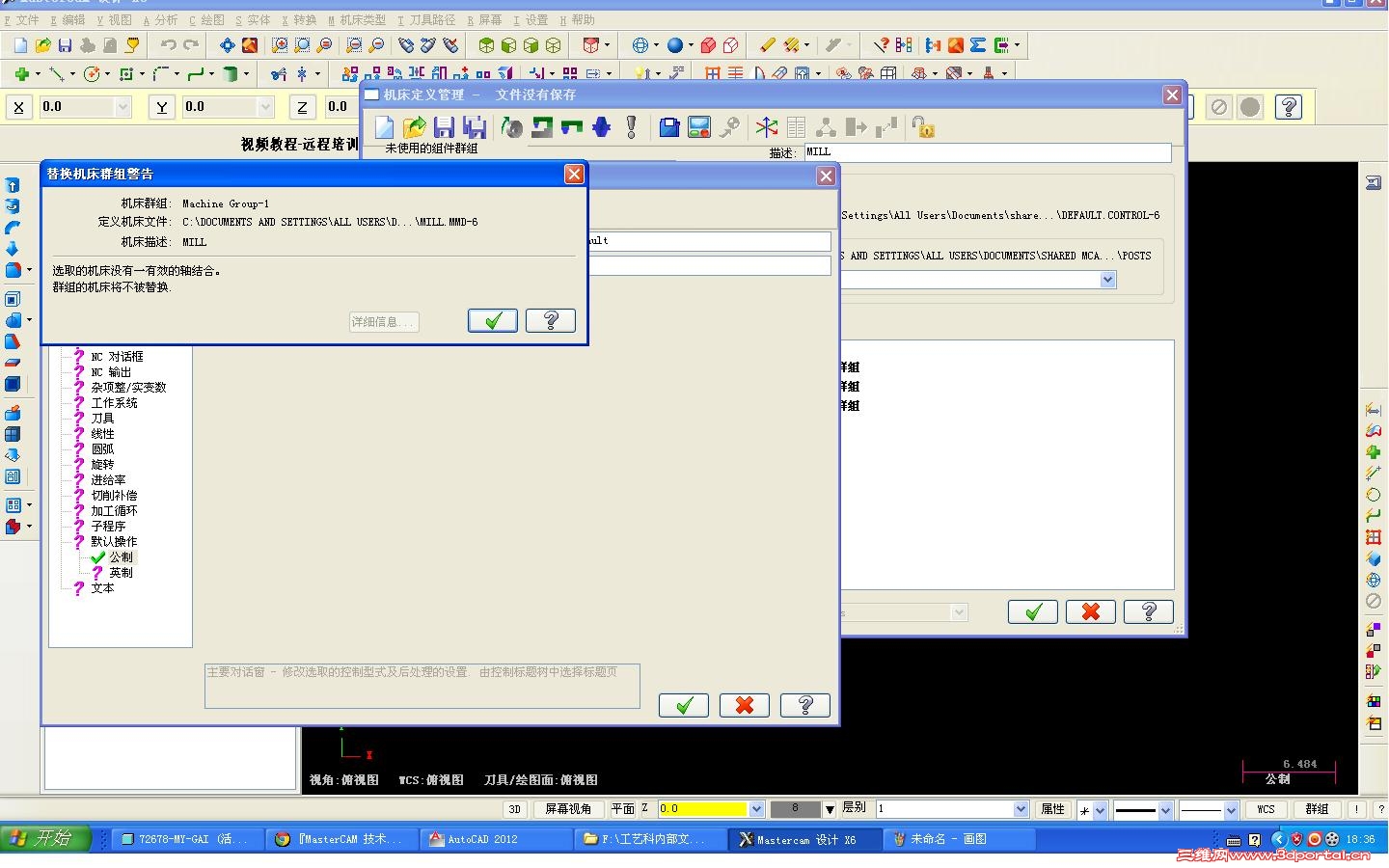Click the WCS button in status bar
The height and width of the screenshot is (868, 1389).
(1266, 809)
